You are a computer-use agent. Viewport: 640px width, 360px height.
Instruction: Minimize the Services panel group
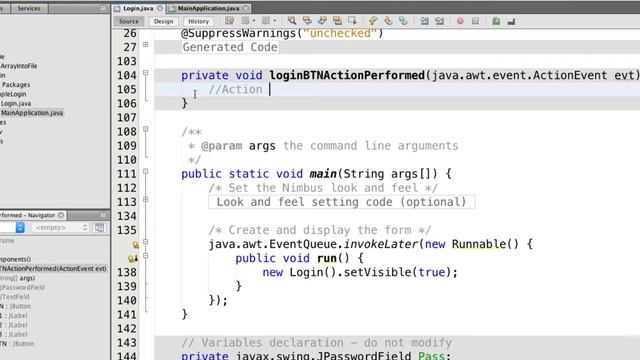click(102, 8)
